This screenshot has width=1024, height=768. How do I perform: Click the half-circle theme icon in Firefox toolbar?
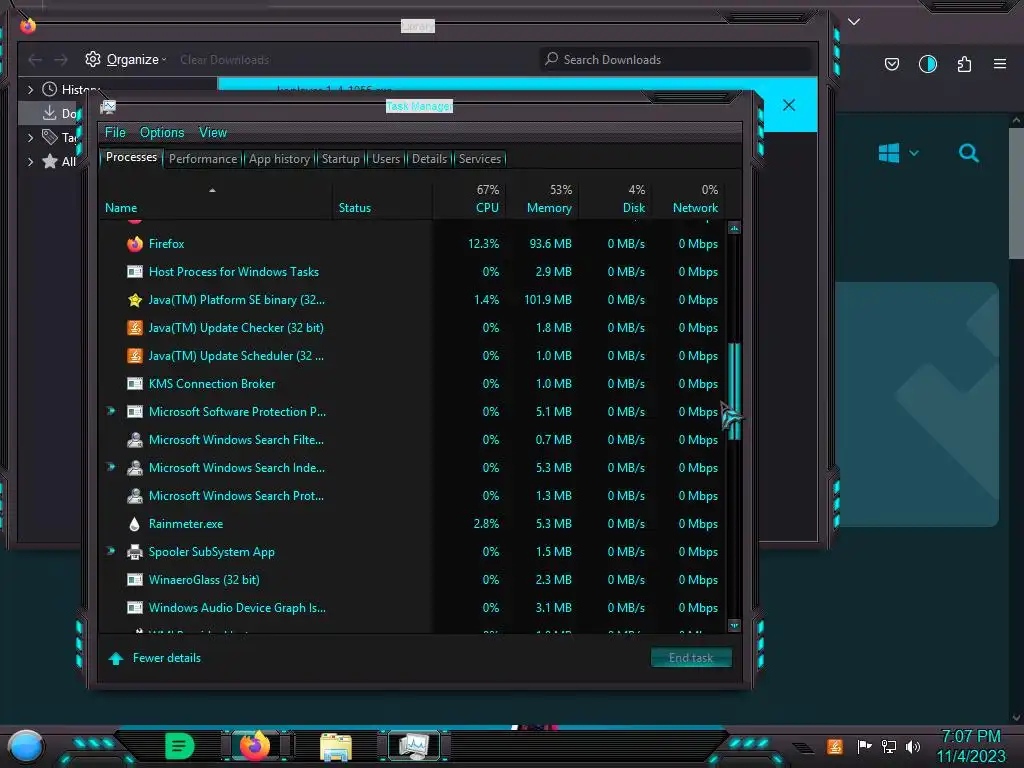point(927,64)
